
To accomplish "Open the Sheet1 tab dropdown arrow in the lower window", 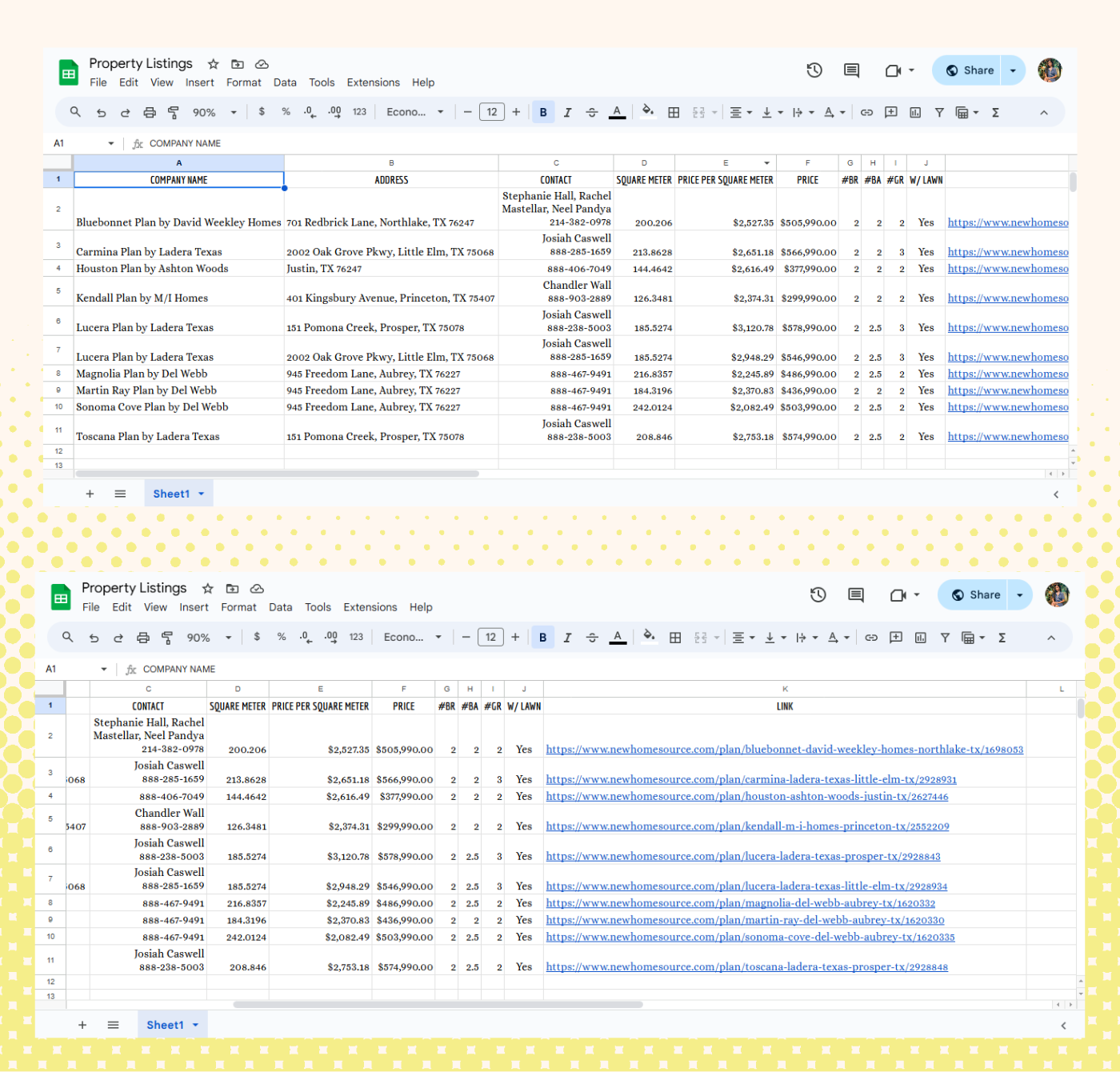I will pos(195,1025).
